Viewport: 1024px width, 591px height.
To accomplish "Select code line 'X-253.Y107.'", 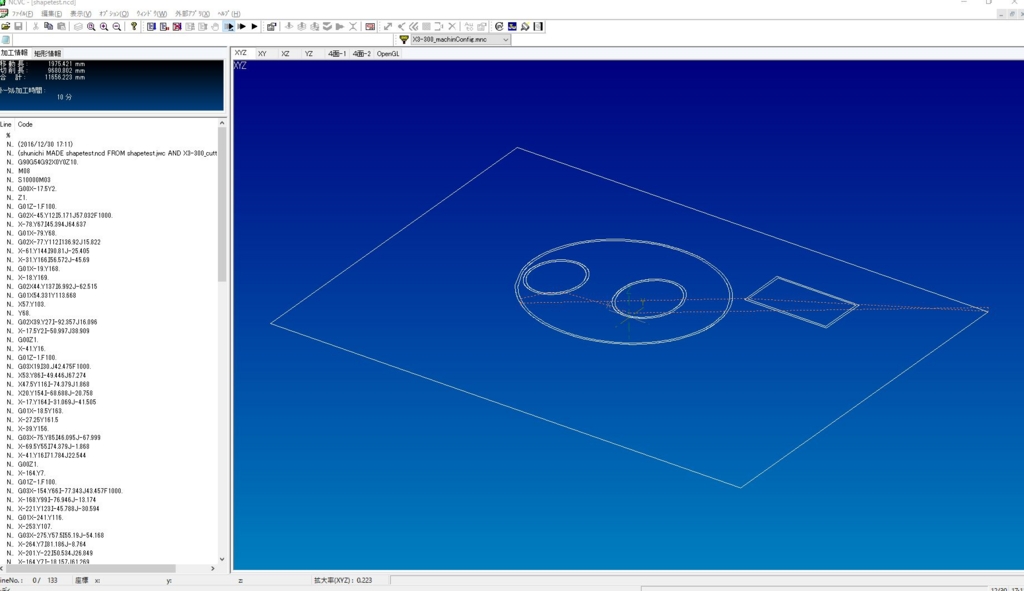I will (x=35, y=526).
